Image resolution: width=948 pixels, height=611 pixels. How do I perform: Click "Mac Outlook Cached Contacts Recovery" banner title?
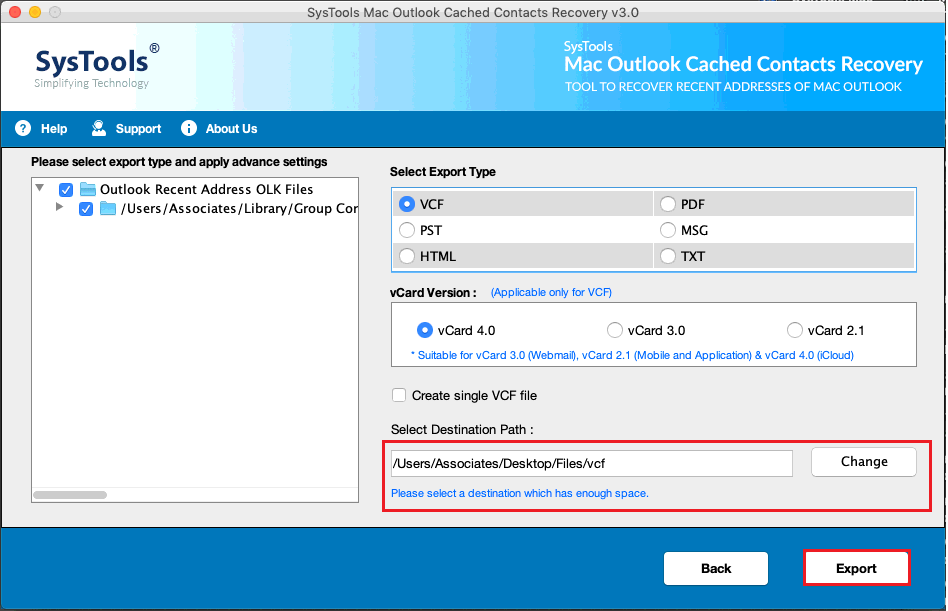pyautogui.click(x=743, y=64)
